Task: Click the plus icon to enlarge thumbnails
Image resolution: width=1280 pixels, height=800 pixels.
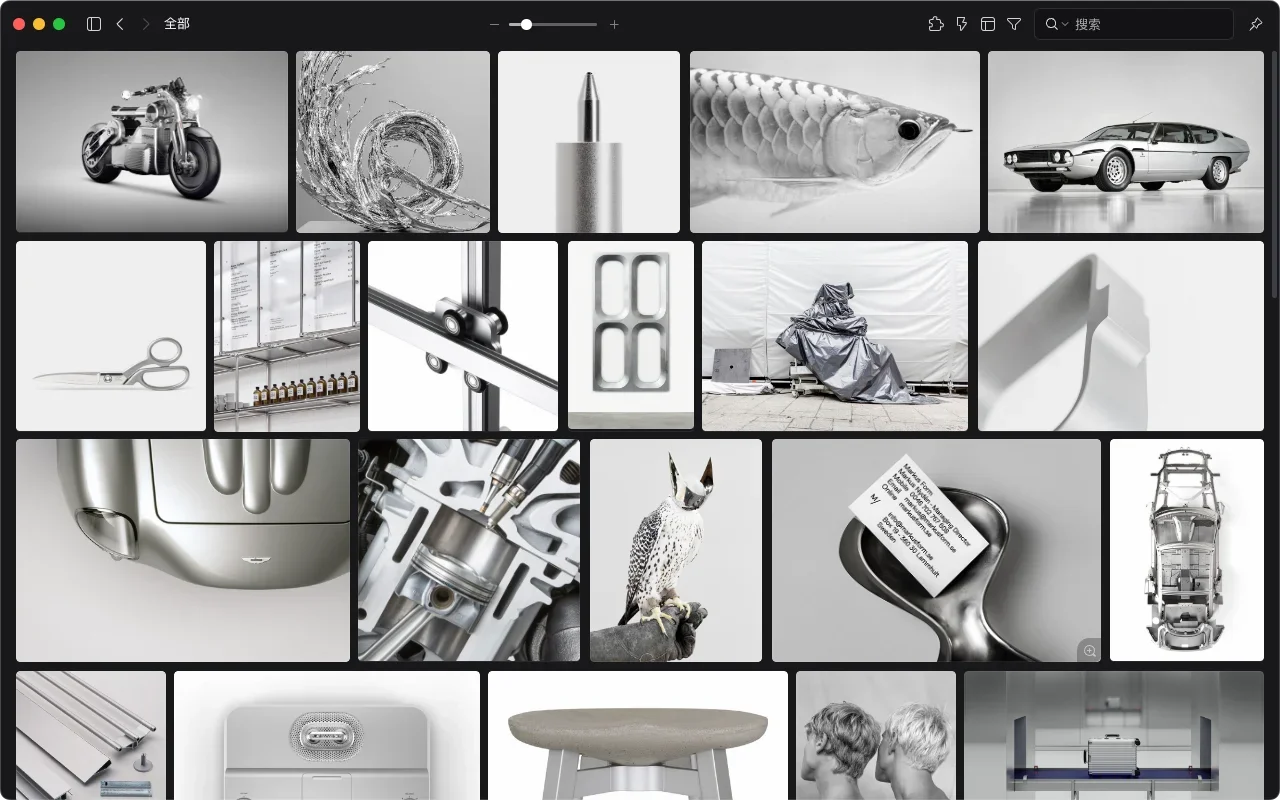Action: [x=614, y=24]
